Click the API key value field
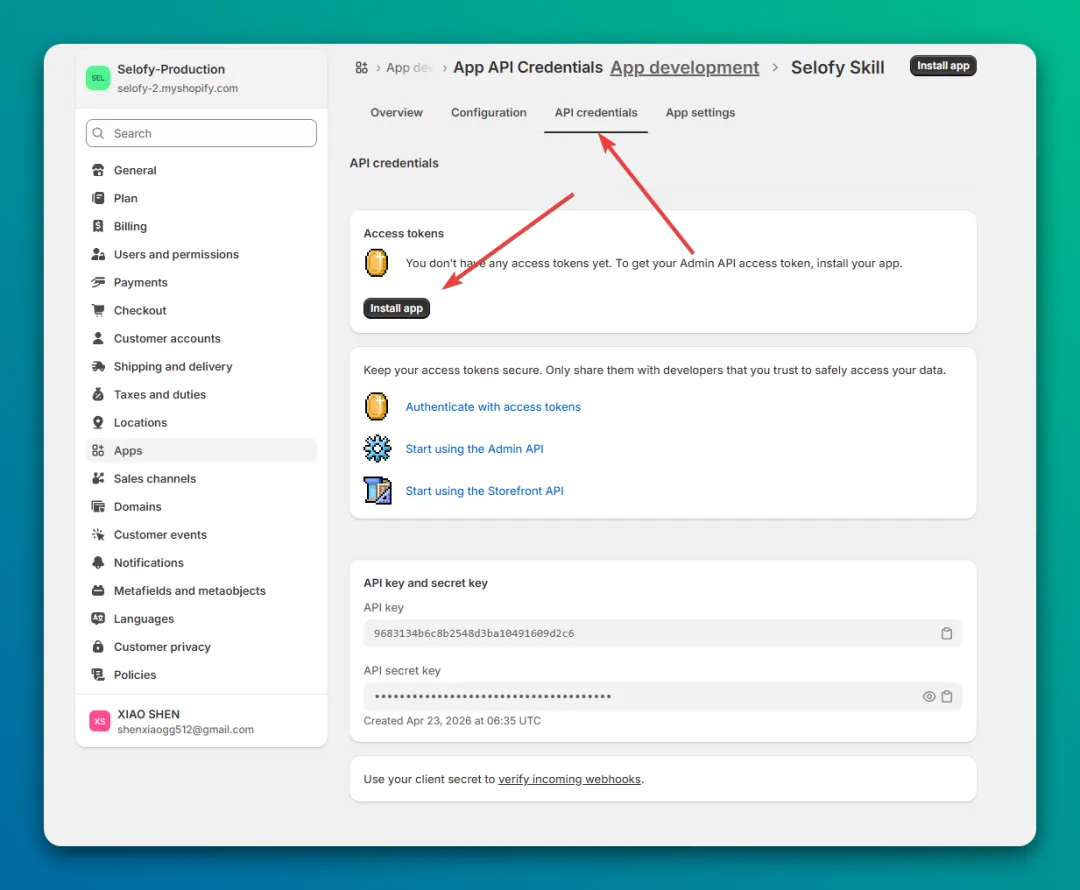 pyautogui.click(x=662, y=633)
